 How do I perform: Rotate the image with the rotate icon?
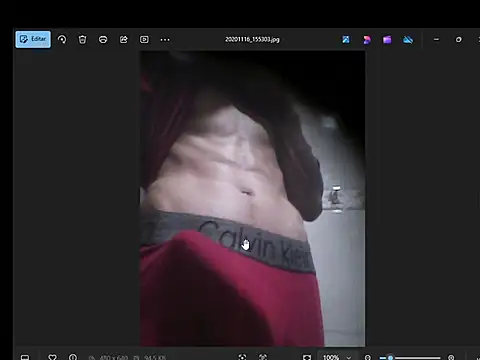(62, 40)
